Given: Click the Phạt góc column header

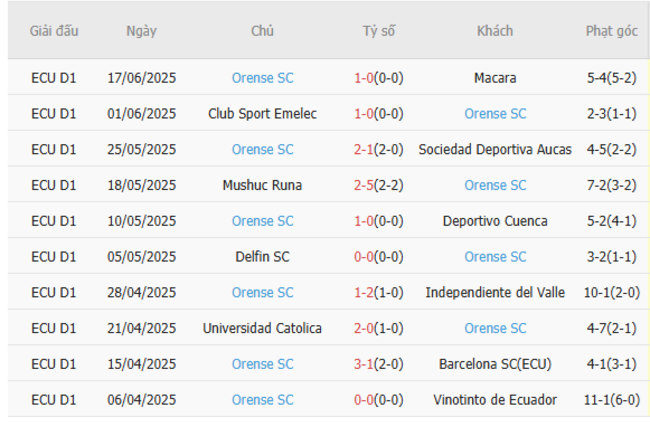Looking at the screenshot, I should click(611, 31).
